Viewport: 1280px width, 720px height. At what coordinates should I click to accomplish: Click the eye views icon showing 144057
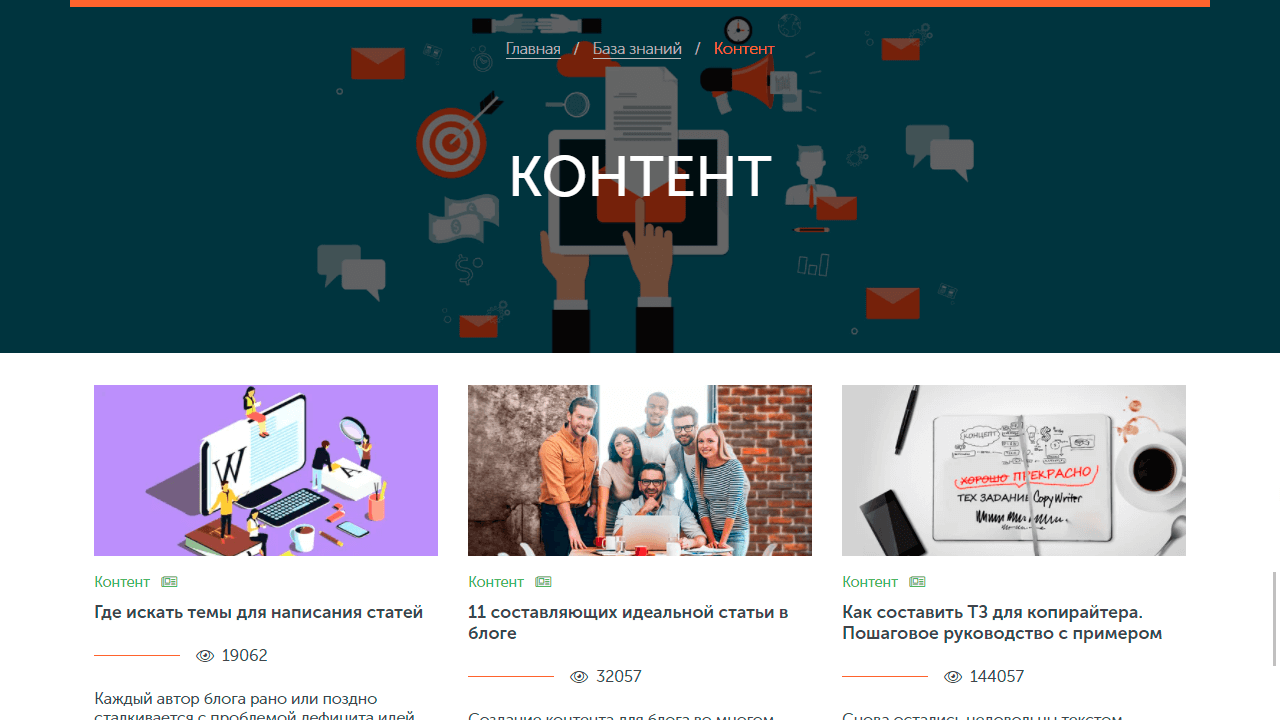click(x=953, y=677)
